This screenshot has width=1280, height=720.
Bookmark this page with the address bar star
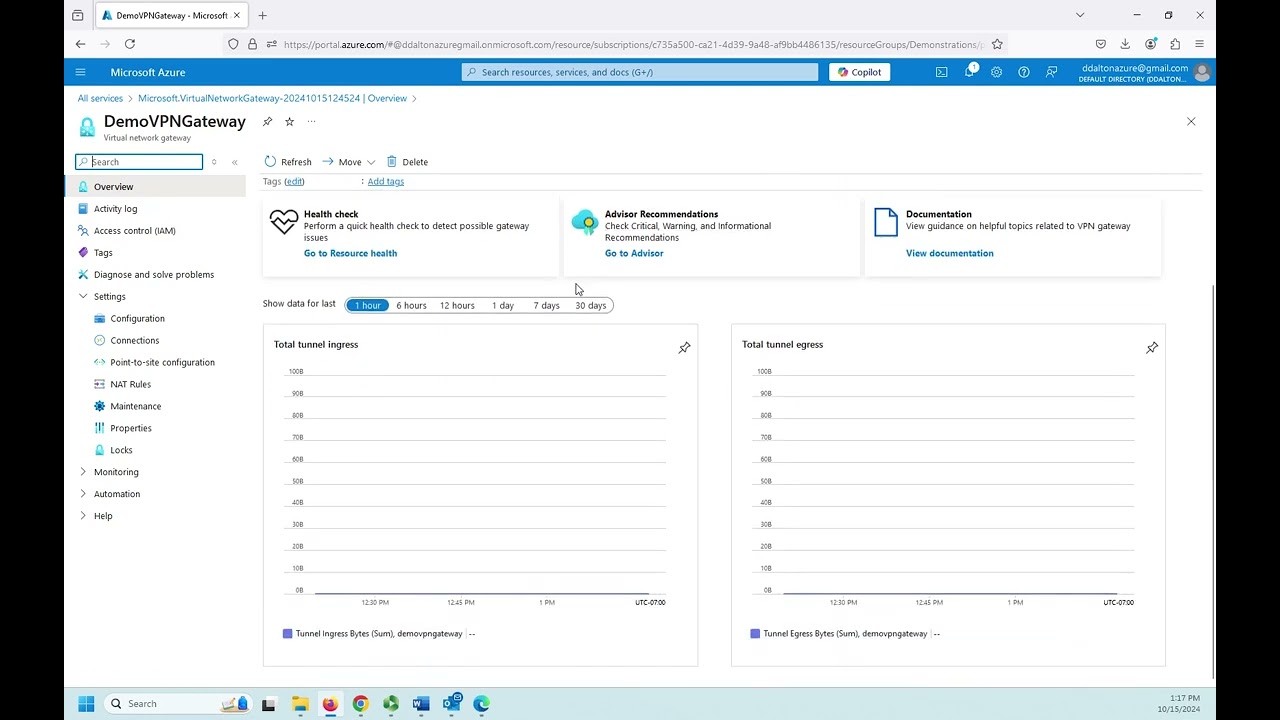(x=997, y=44)
